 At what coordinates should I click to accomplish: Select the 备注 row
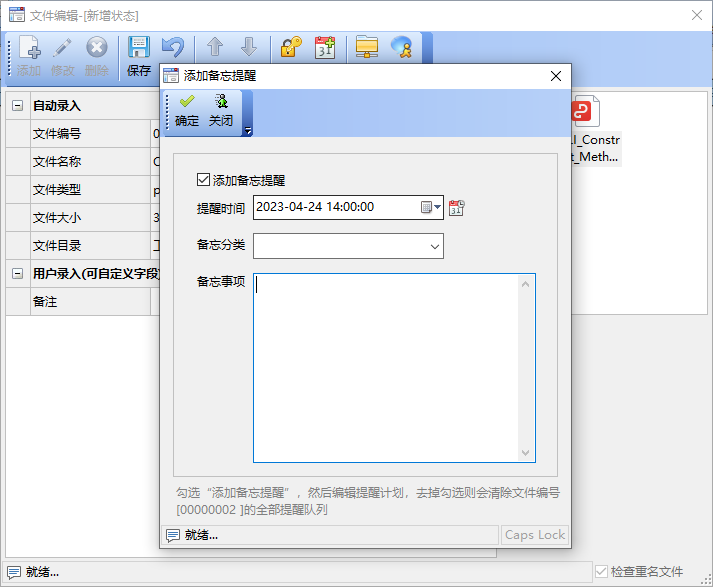82,302
